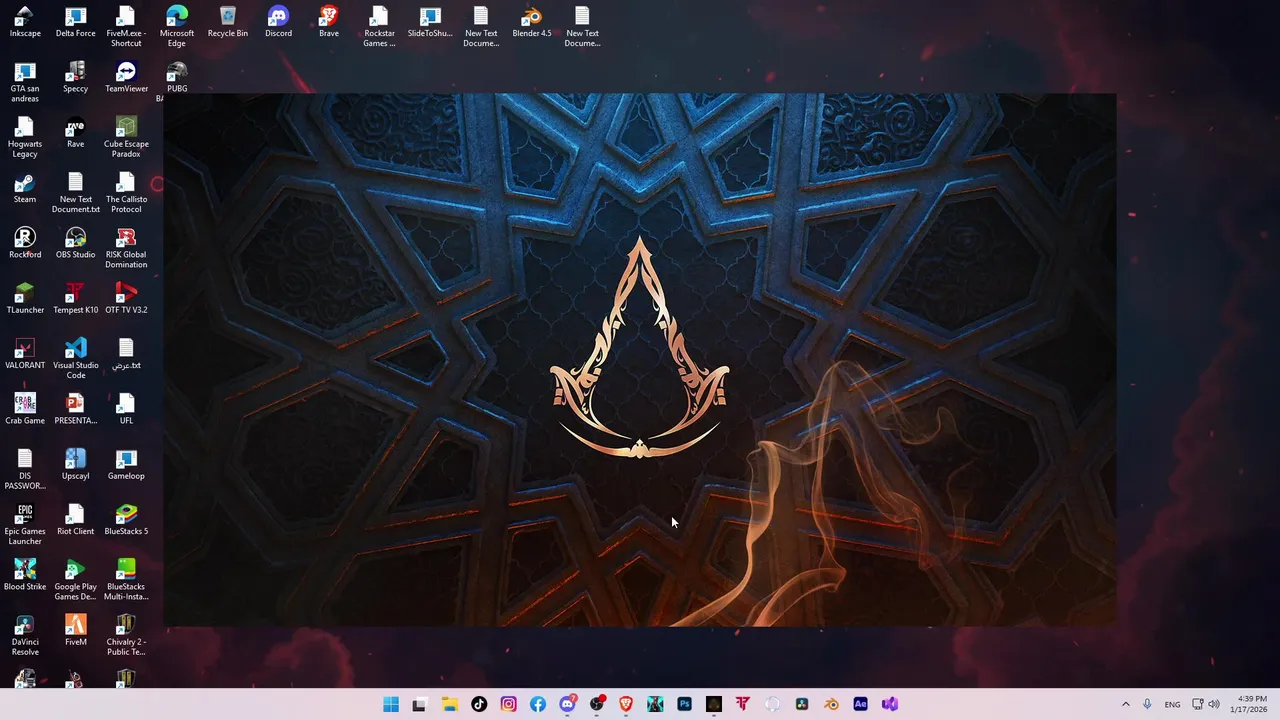The height and width of the screenshot is (720, 1280).
Task: Launch Photoshop from the taskbar
Action: click(684, 704)
